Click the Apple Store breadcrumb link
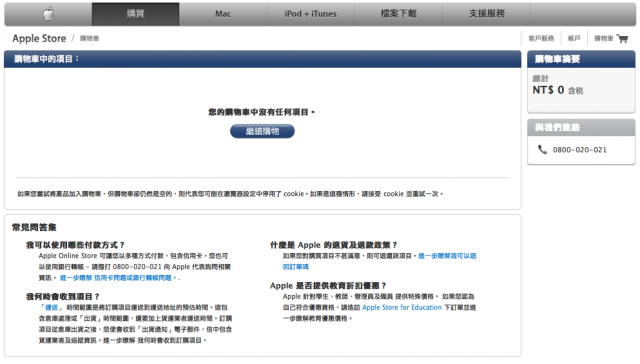Screen dimensions: 640x364 [39, 38]
